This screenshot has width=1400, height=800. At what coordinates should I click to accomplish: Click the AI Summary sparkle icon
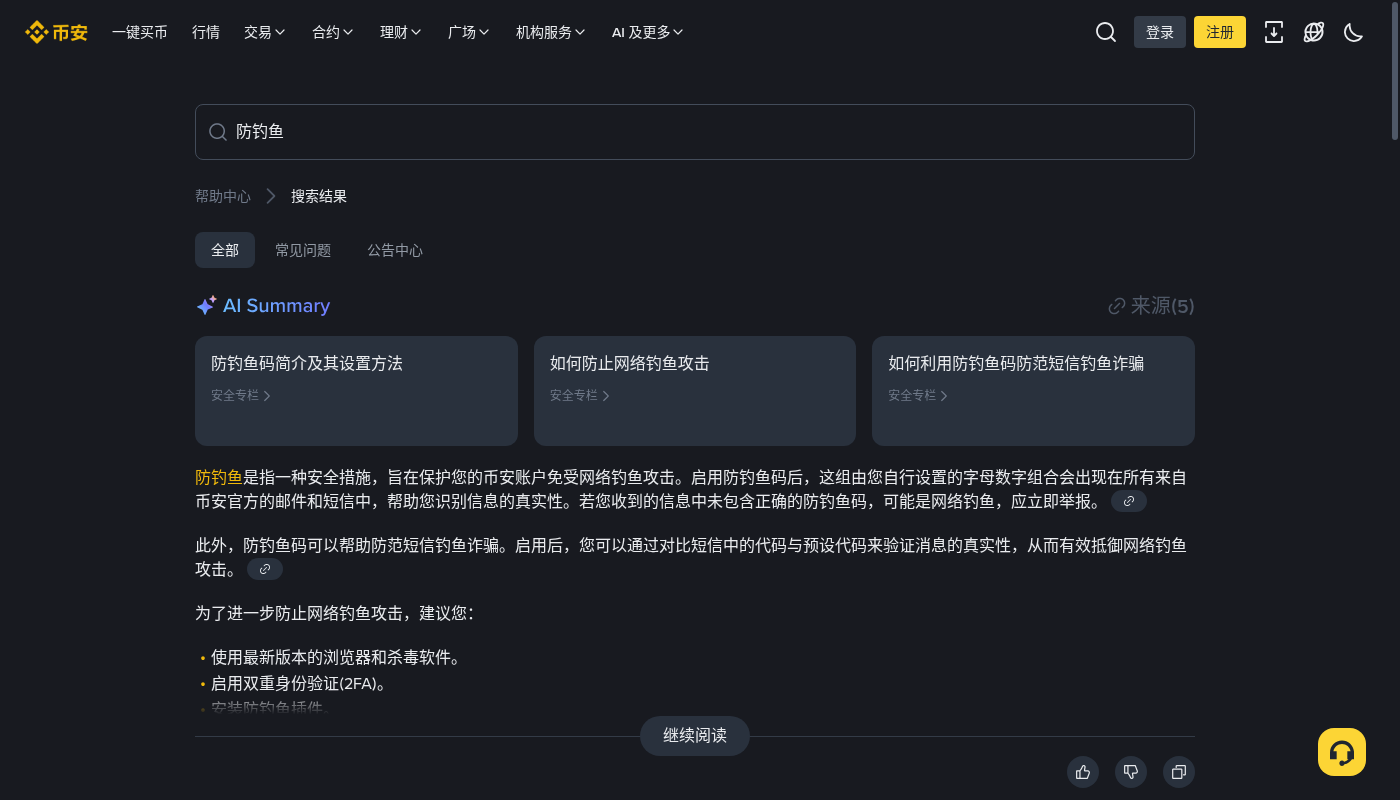(206, 306)
